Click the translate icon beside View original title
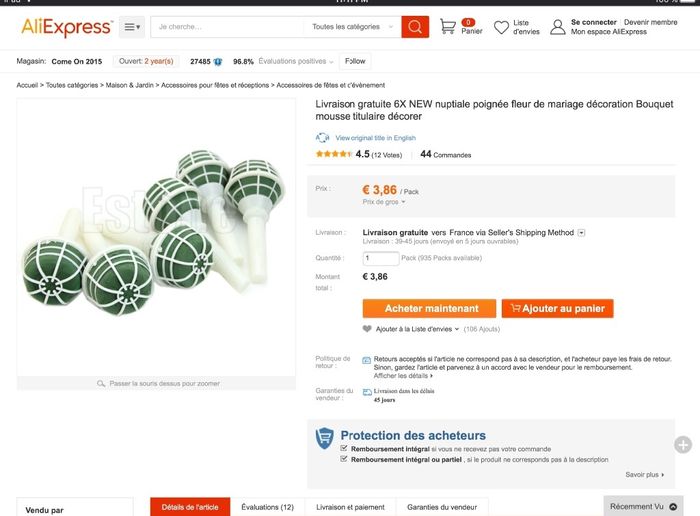 coord(323,138)
